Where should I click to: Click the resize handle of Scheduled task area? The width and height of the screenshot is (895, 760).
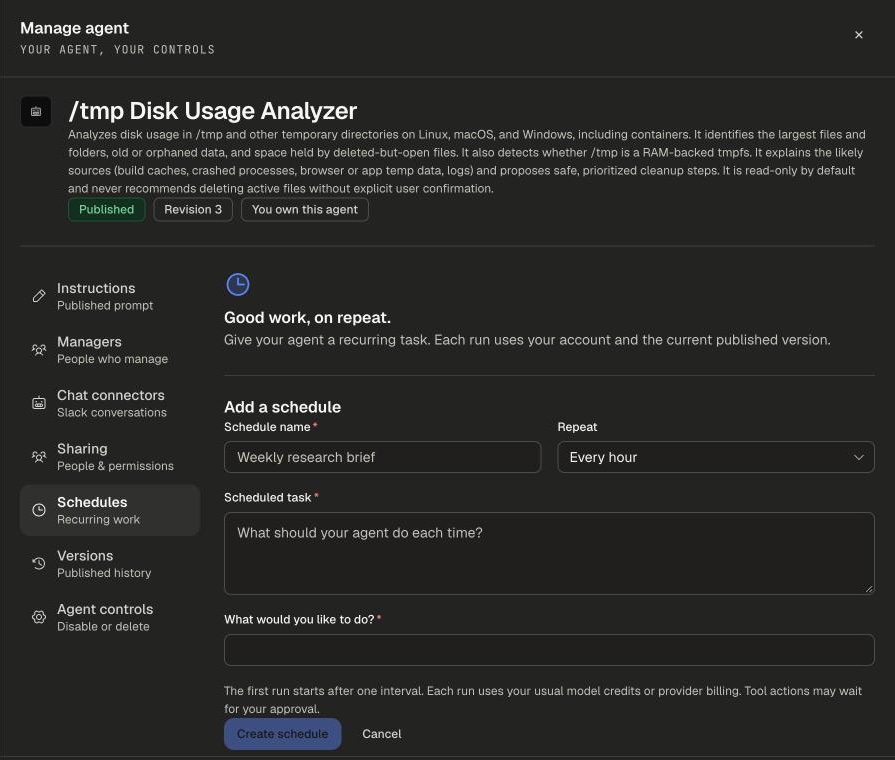tap(869, 589)
